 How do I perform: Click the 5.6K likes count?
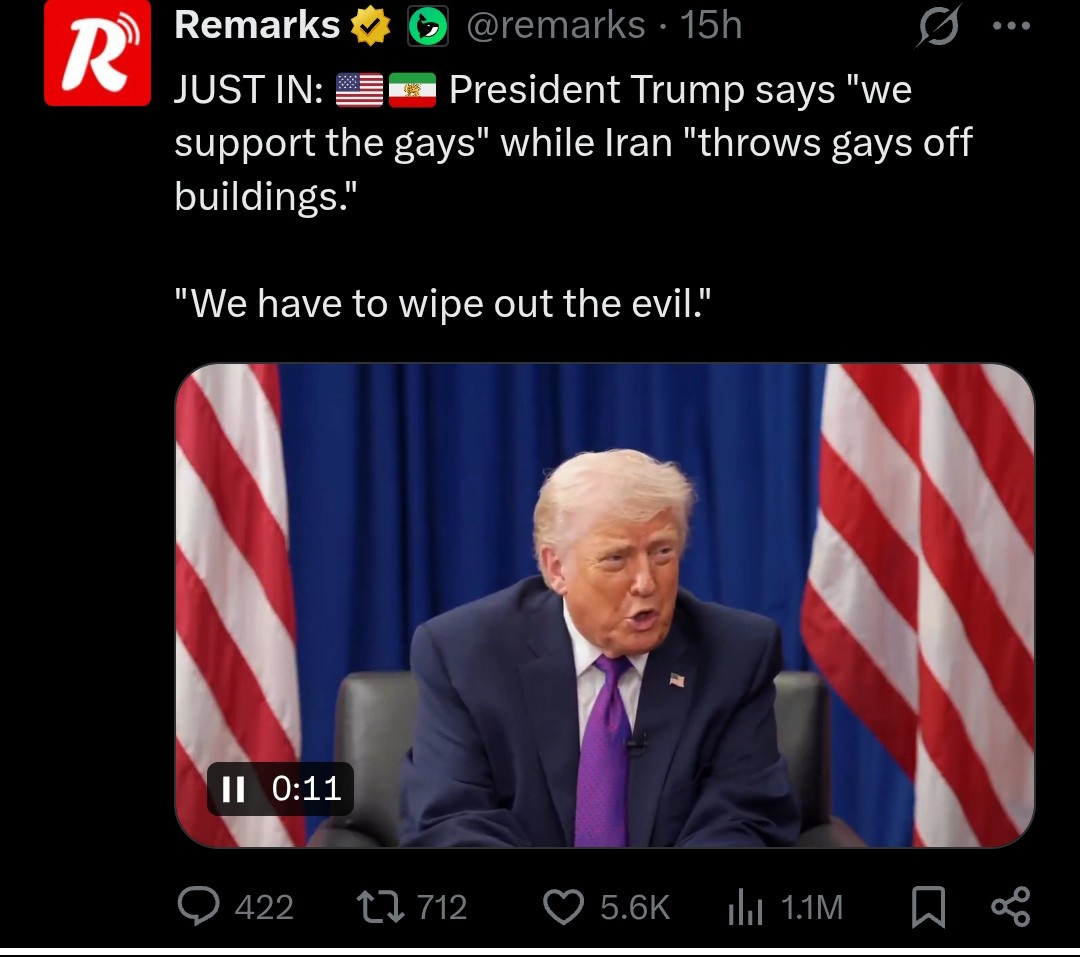click(x=634, y=907)
